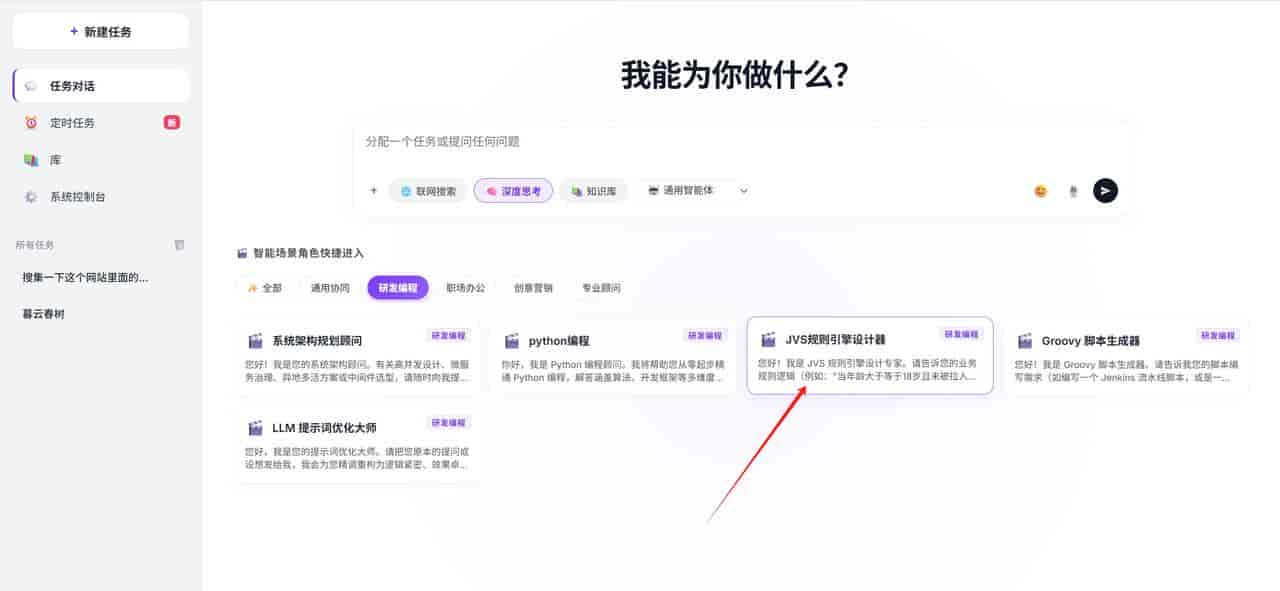Click the delete icon beside 所有任务
The width and height of the screenshot is (1280, 591).
(179, 244)
